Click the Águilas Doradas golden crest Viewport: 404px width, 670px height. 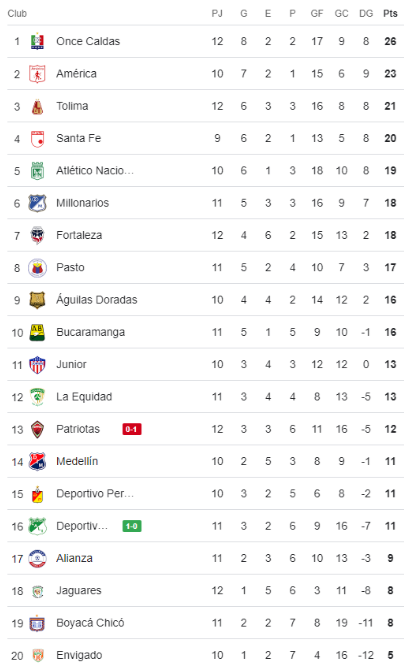[x=37, y=300]
